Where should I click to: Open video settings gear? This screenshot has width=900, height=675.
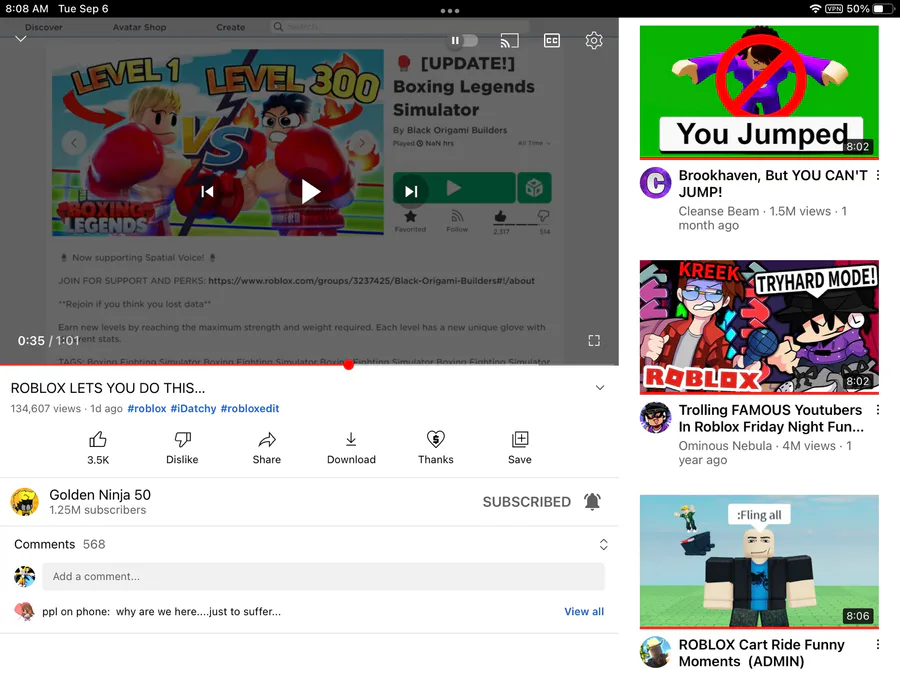tap(594, 40)
